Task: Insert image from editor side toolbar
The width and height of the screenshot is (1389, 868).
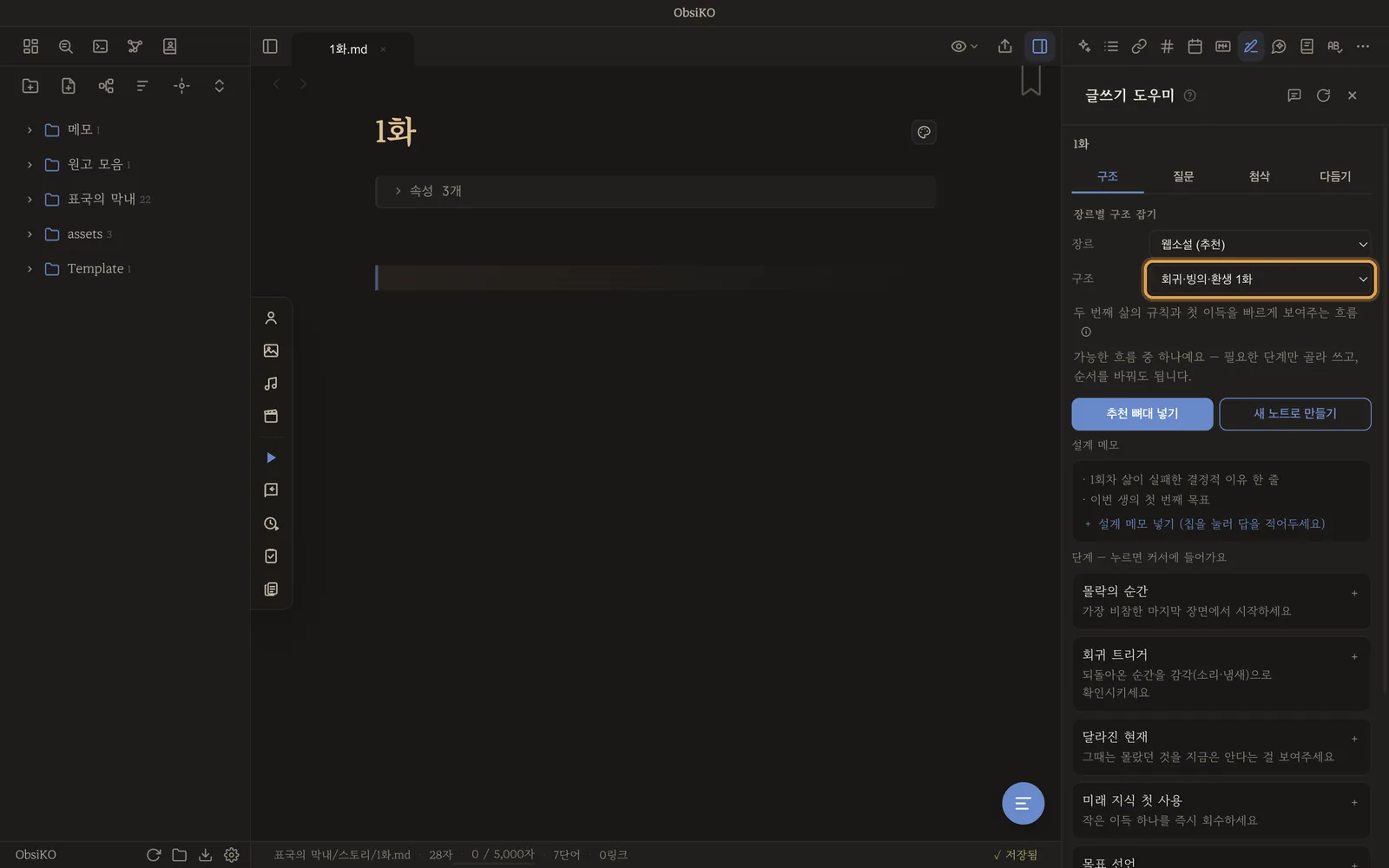Action: (271, 351)
